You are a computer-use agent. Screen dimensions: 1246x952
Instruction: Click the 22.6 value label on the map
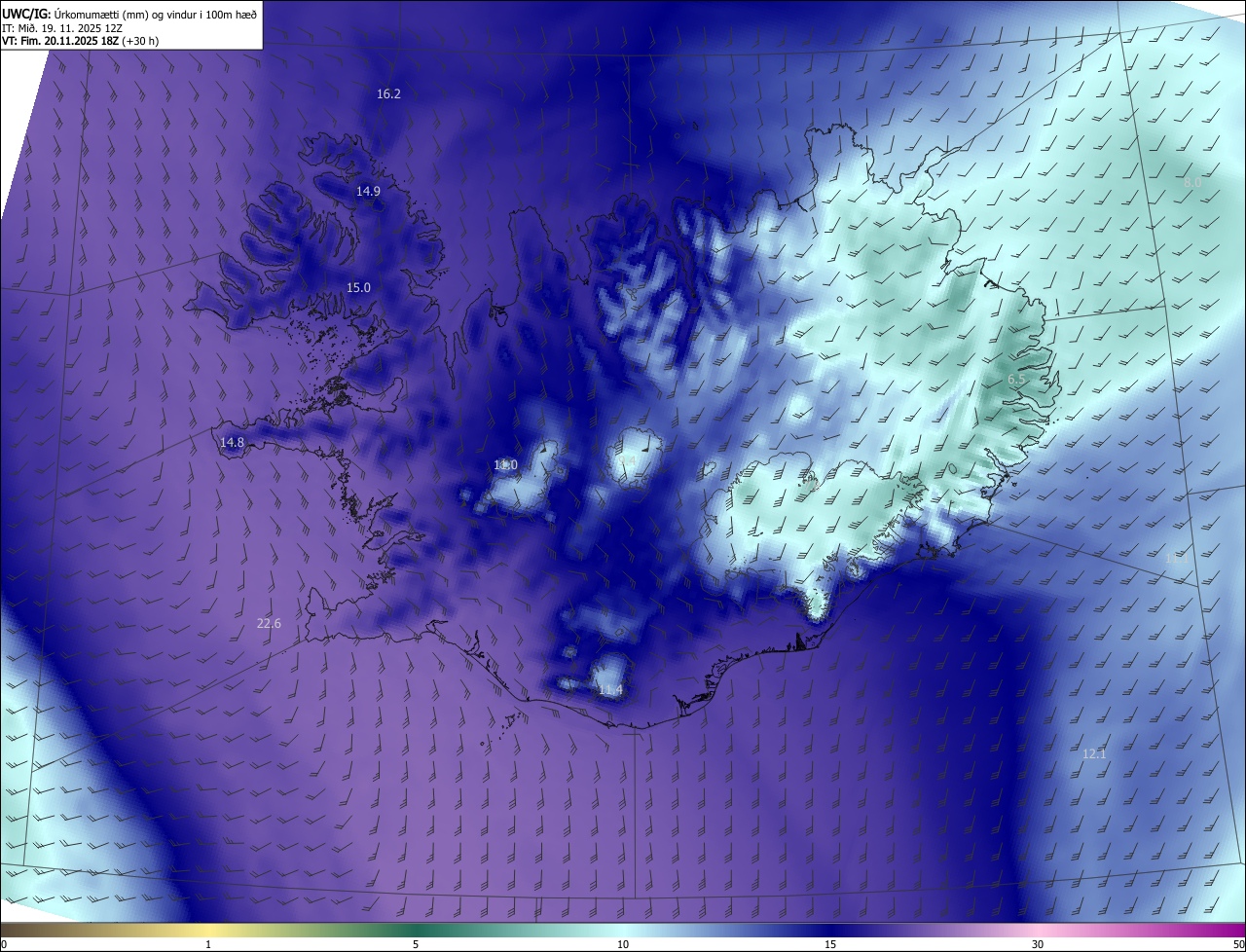(x=269, y=623)
